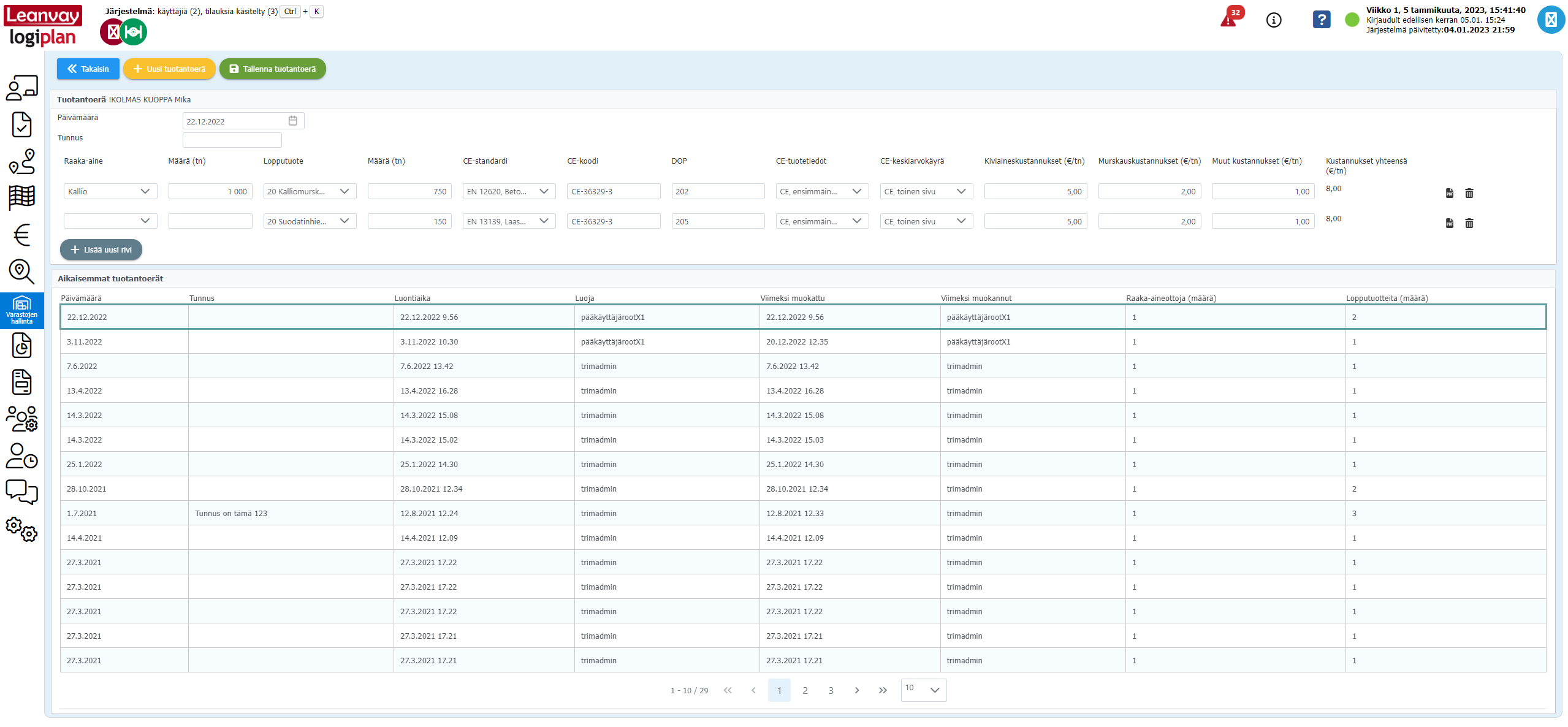The width and height of the screenshot is (1568, 727).
Task: Click the DOP field showing 202
Action: [718, 191]
